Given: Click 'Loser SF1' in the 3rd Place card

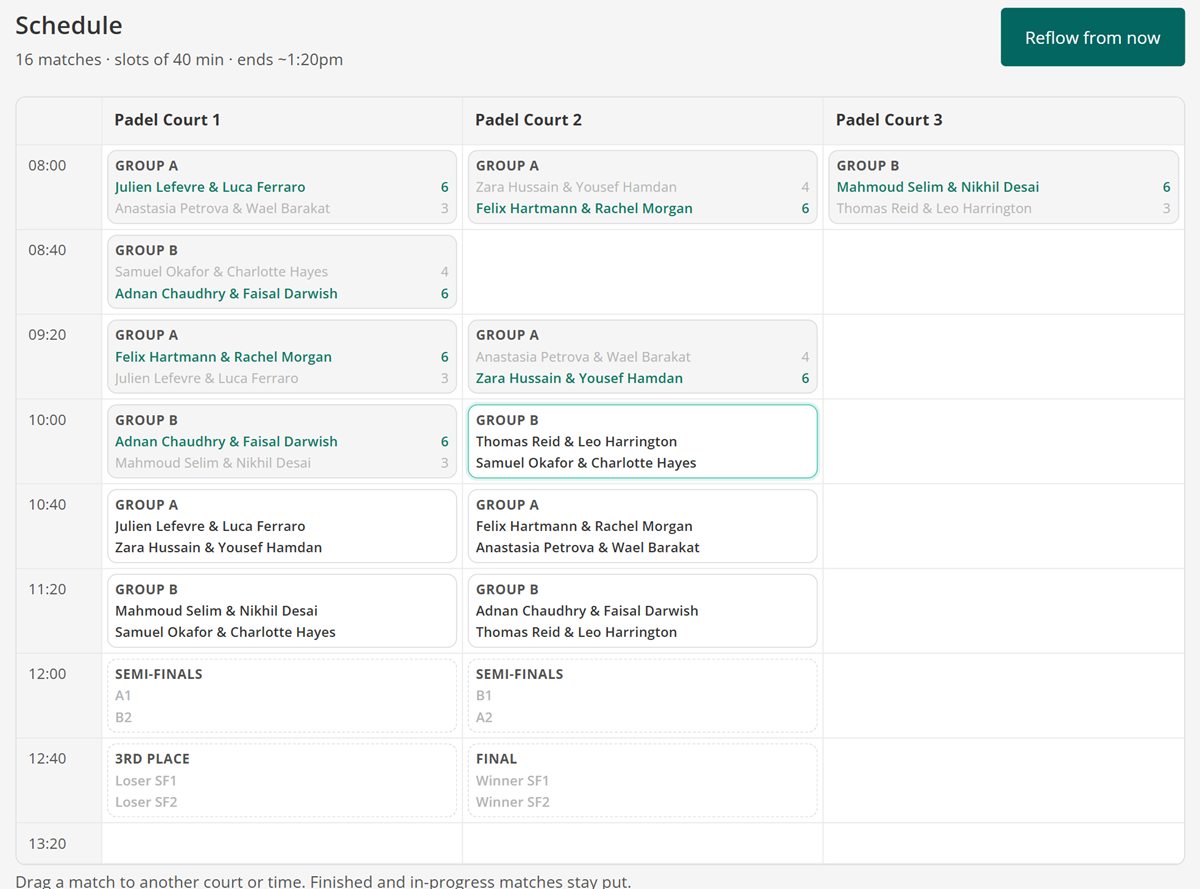Looking at the screenshot, I should pos(146,780).
